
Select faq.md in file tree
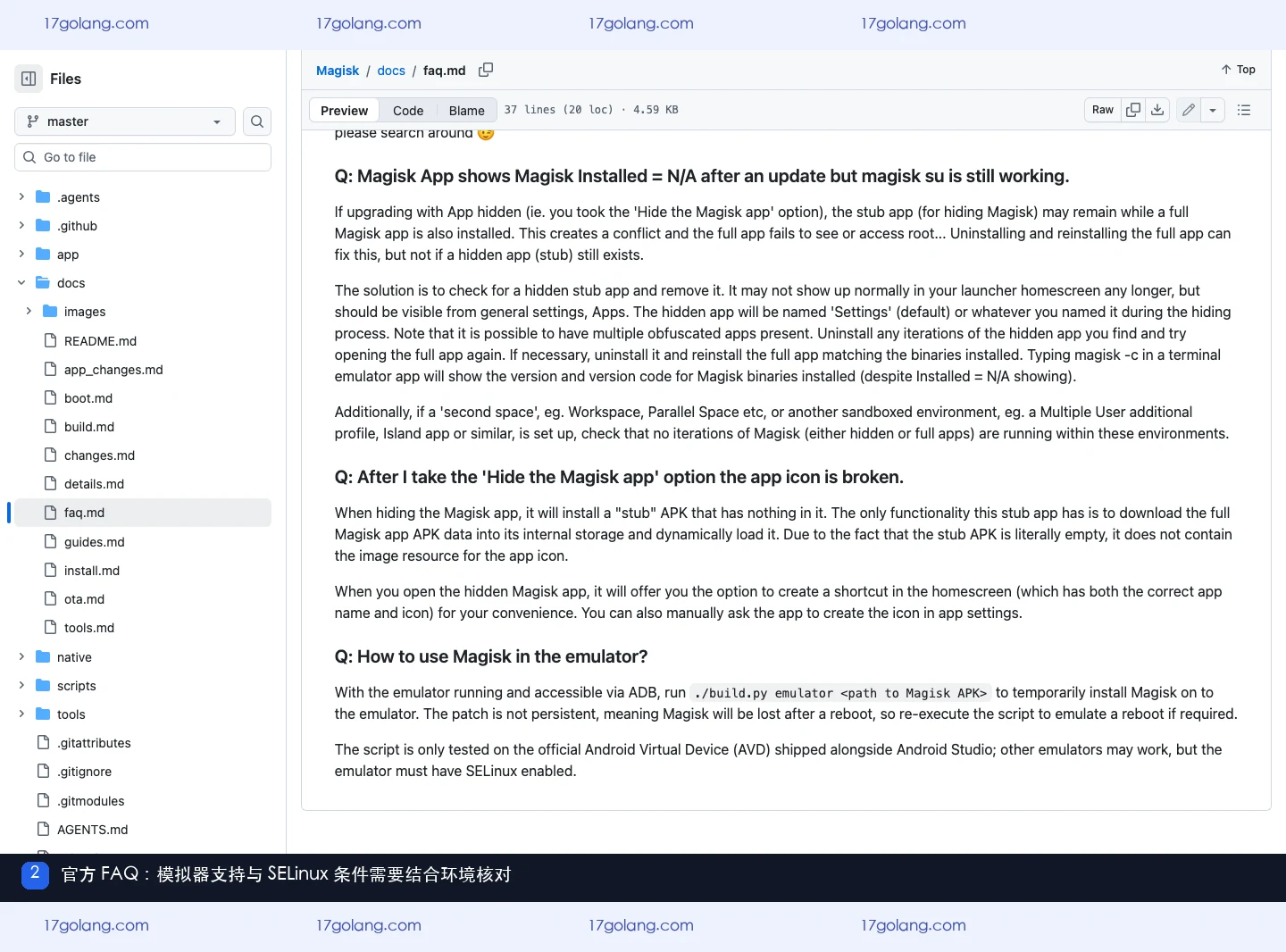pos(143,512)
